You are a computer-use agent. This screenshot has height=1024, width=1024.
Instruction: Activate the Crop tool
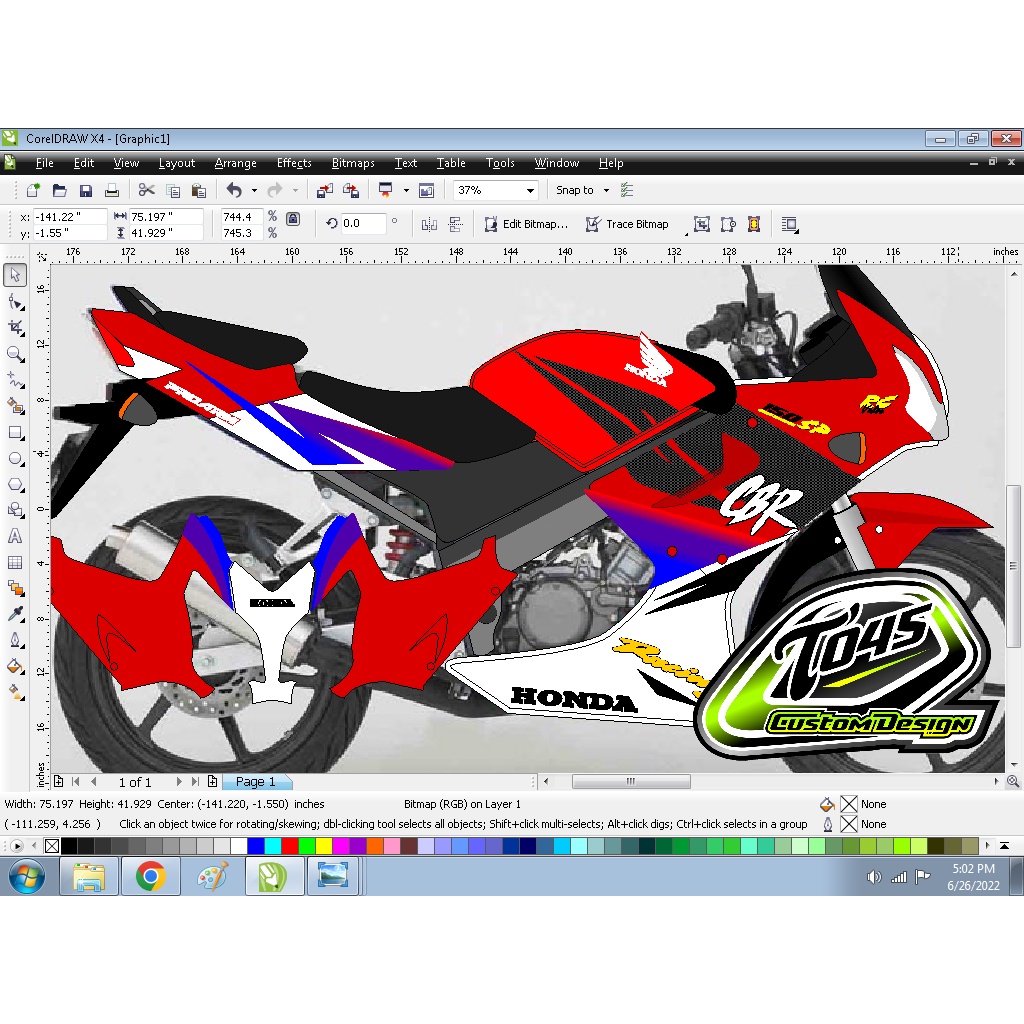(15, 327)
